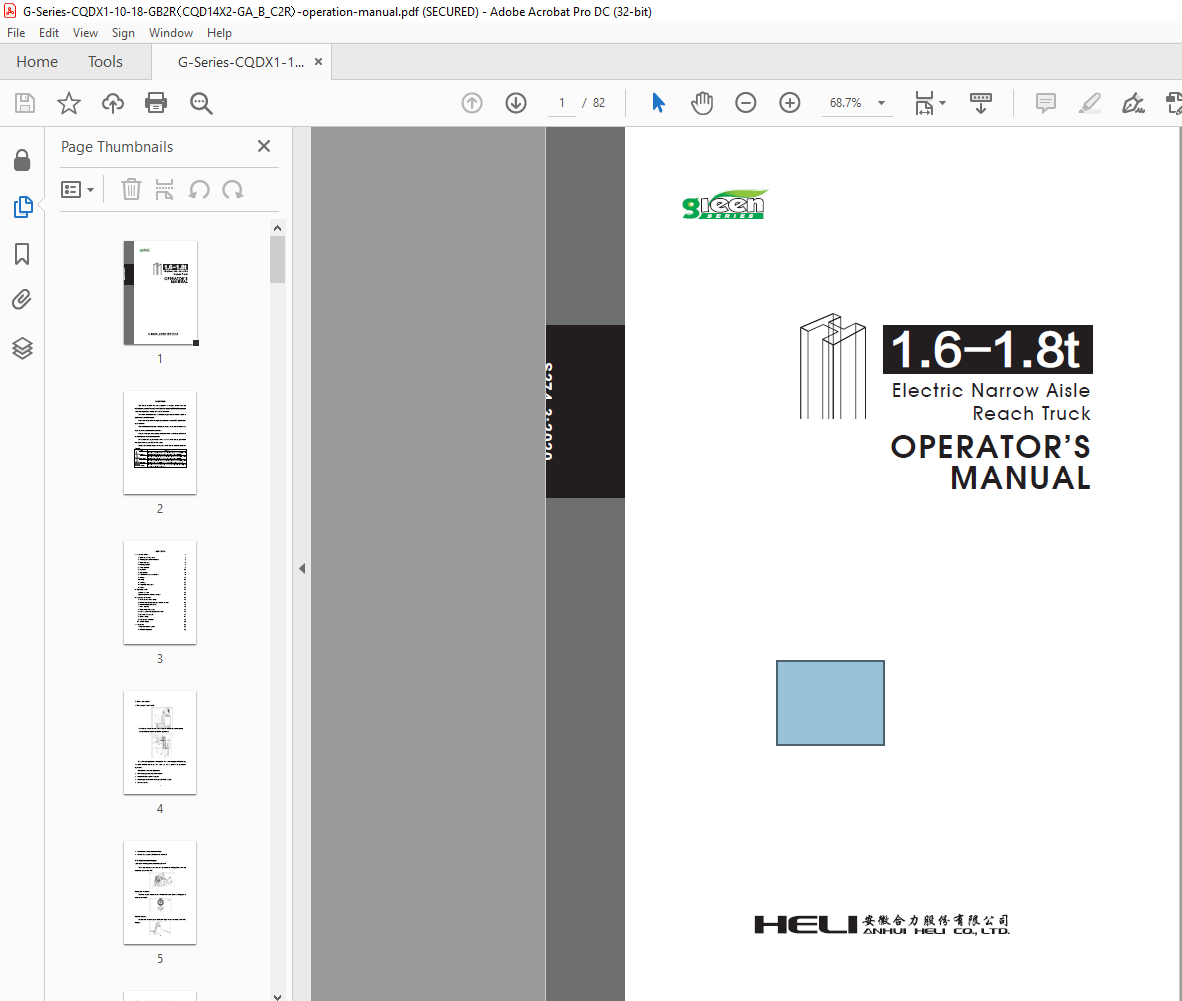The height and width of the screenshot is (1001, 1182).
Task: Select the Highlight text tool
Action: pos(1090,103)
